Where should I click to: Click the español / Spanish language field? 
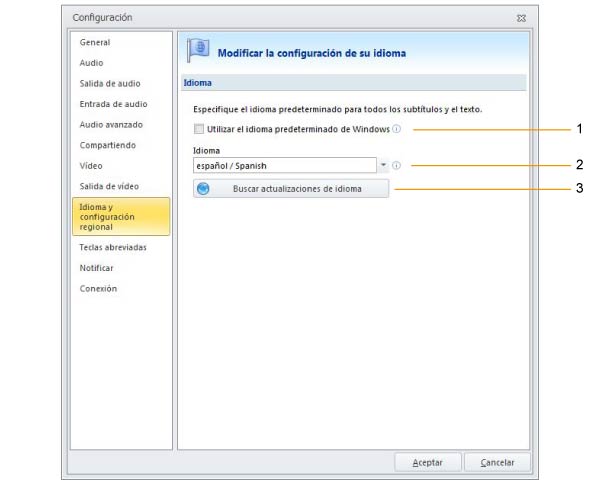click(x=285, y=166)
